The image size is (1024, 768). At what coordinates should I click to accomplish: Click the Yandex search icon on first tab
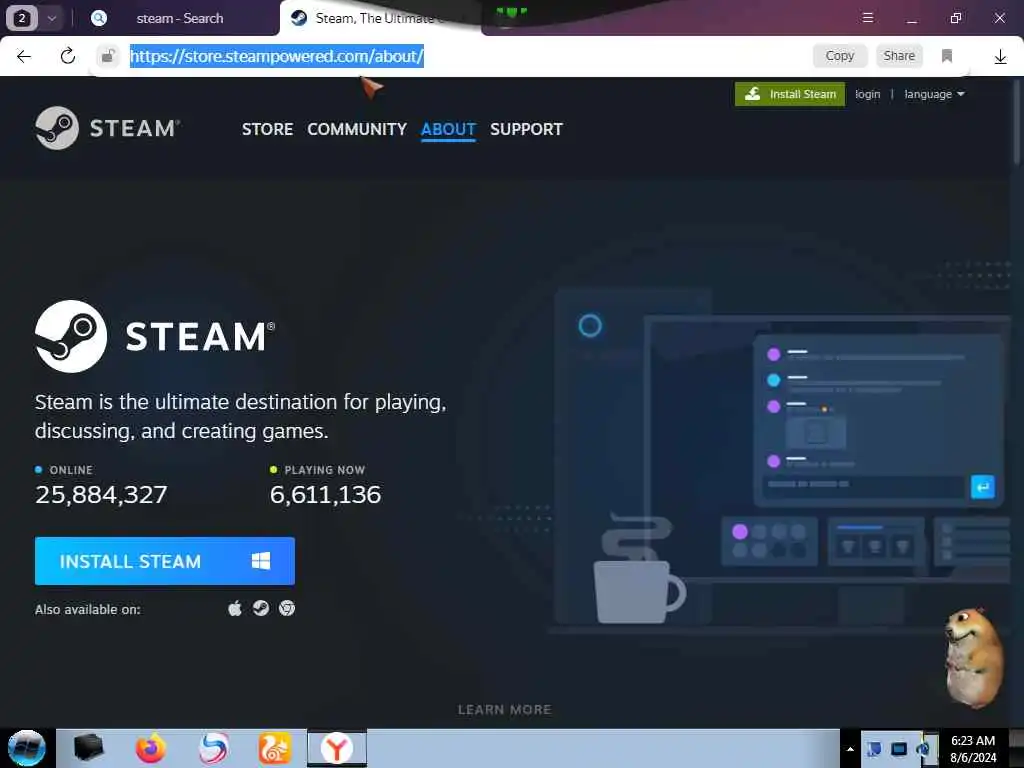point(99,18)
